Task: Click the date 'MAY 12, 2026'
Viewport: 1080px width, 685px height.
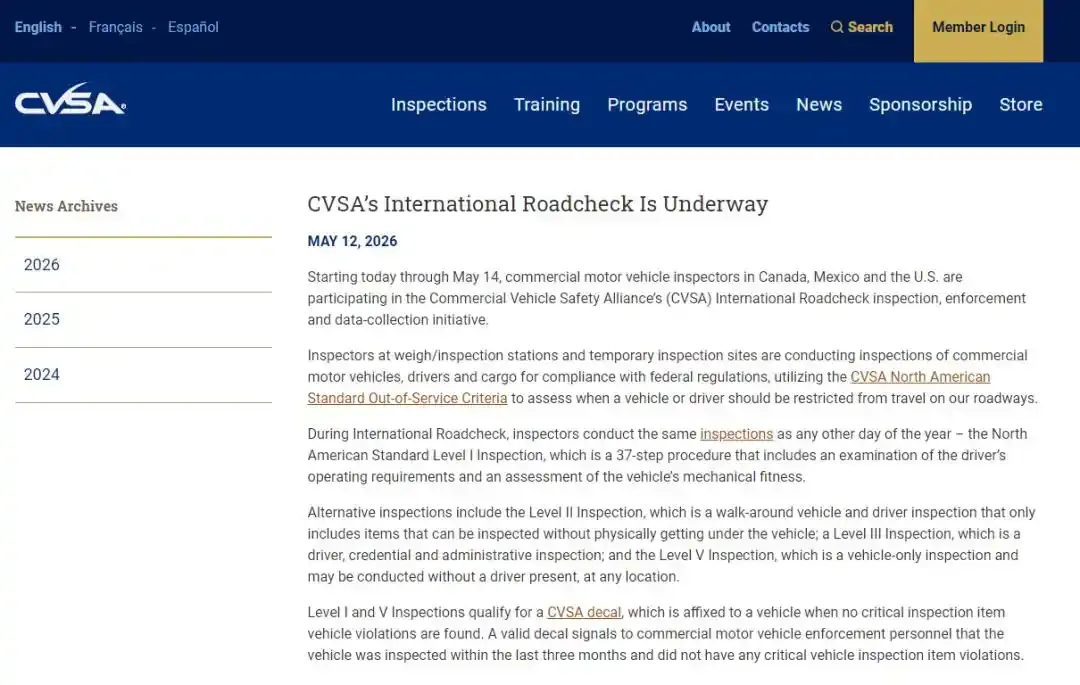Action: coord(352,241)
